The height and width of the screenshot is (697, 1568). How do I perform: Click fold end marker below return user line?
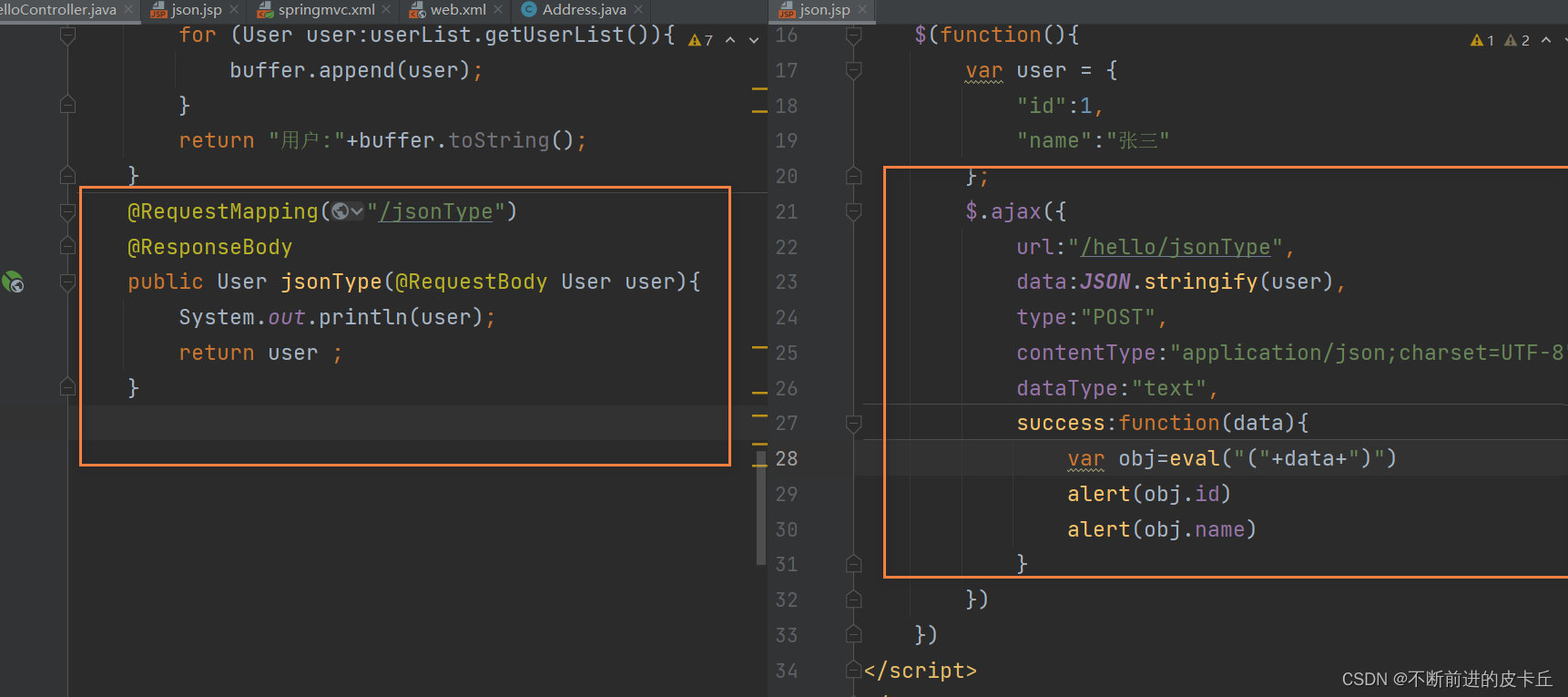coord(67,387)
